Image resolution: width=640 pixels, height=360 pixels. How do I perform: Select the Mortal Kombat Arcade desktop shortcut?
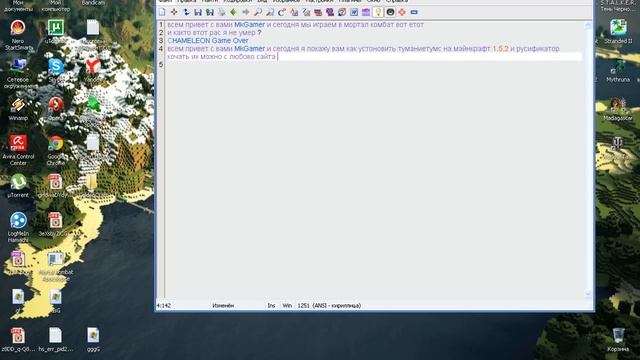coord(56,266)
